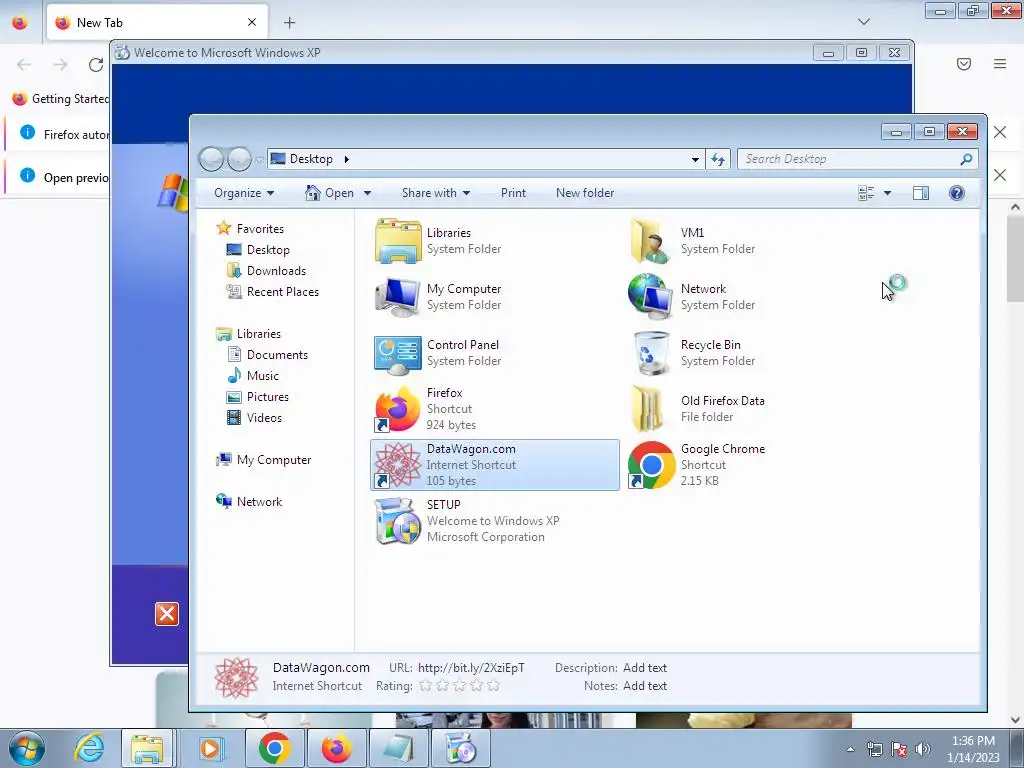Open Documents library in sidebar
Viewport: 1024px width, 768px height.
tap(267, 355)
